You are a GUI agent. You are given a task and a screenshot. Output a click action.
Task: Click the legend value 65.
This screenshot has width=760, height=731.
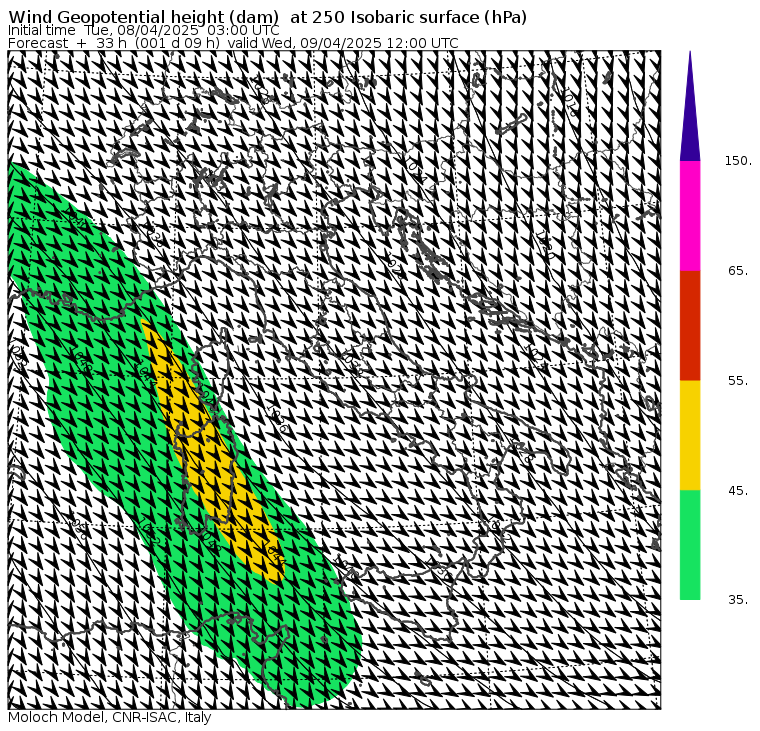[738, 270]
